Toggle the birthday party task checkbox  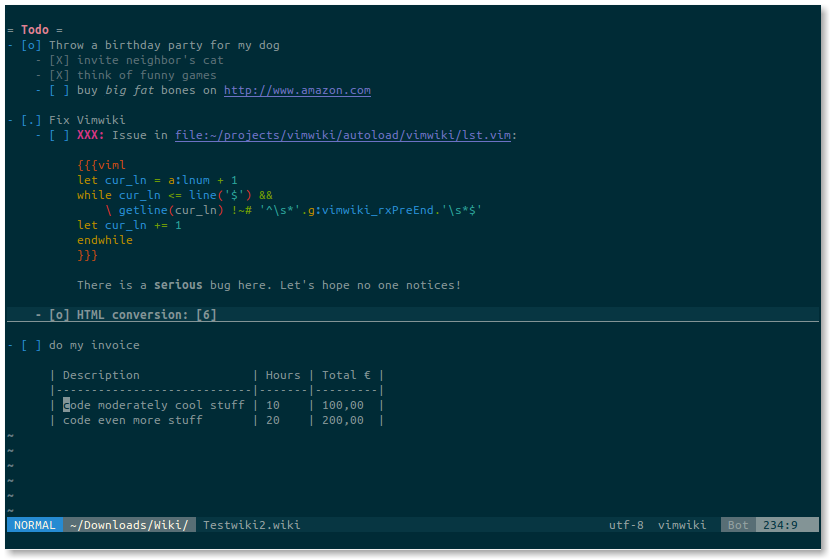31,45
